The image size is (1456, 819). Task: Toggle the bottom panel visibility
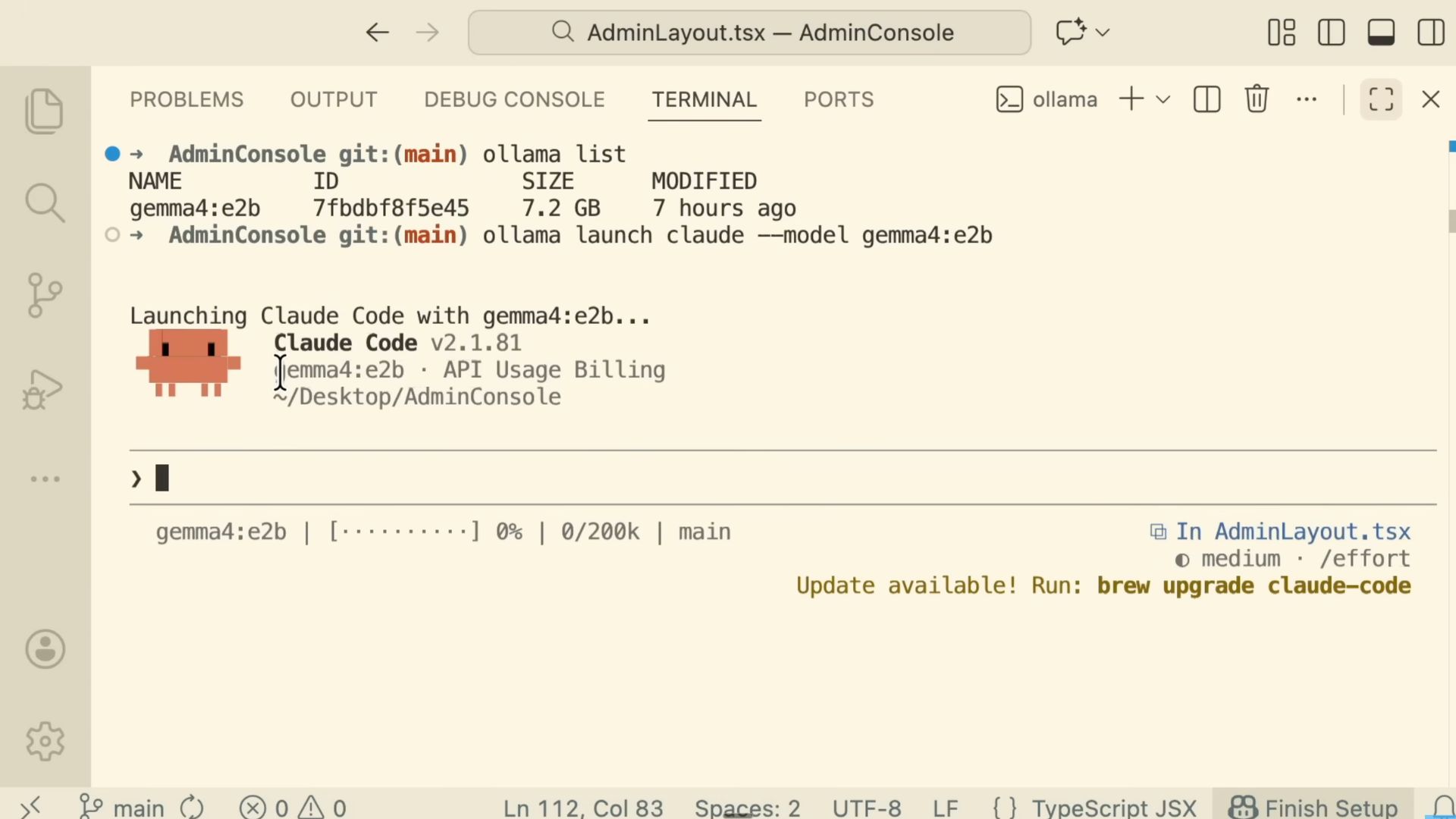pyautogui.click(x=1381, y=33)
